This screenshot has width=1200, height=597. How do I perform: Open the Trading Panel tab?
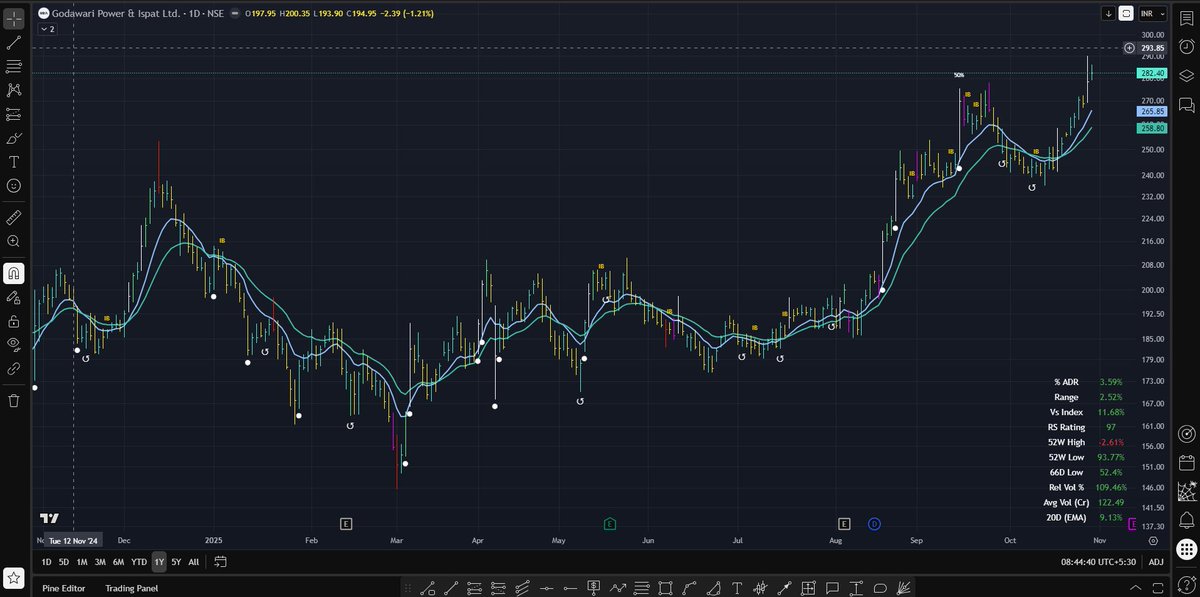tap(132, 588)
